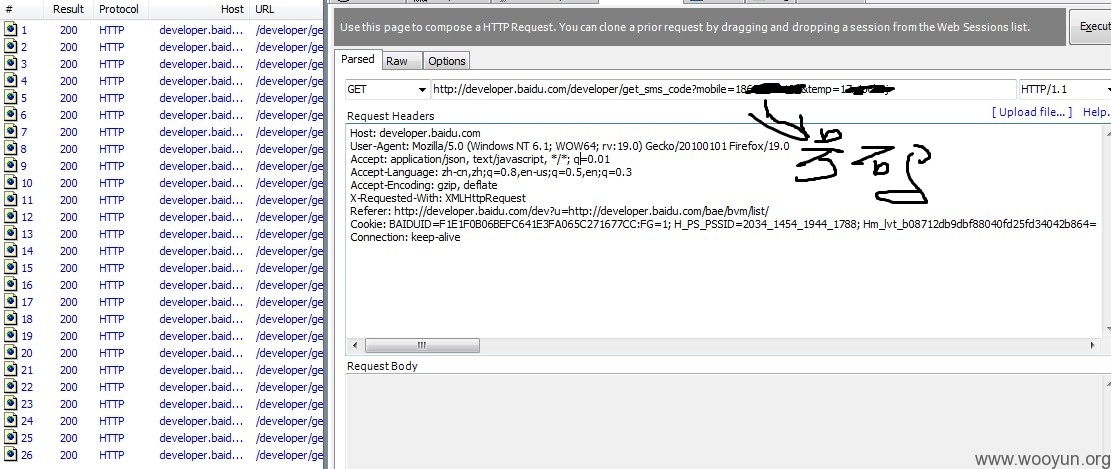Image resolution: width=1111 pixels, height=469 pixels.
Task: Select the session icon for row 9
Action: (x=11, y=166)
